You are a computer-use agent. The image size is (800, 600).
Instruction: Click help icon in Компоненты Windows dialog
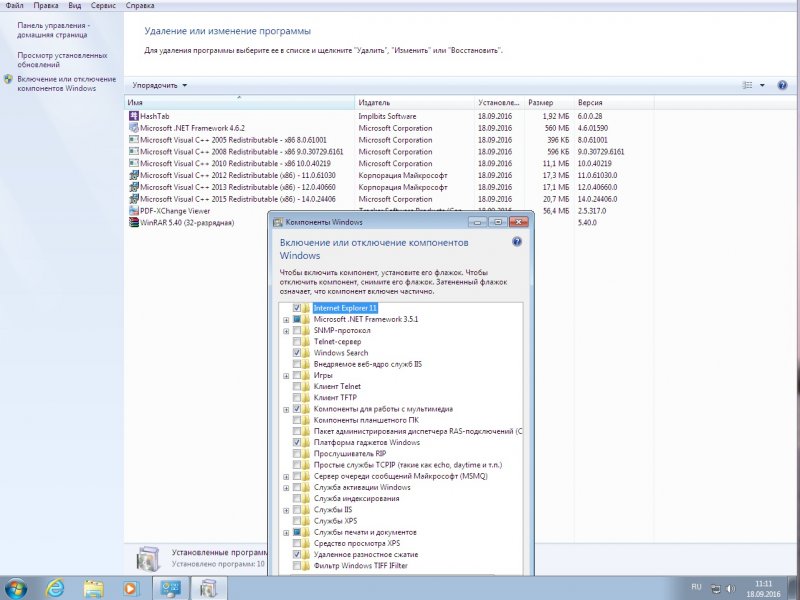(516, 242)
